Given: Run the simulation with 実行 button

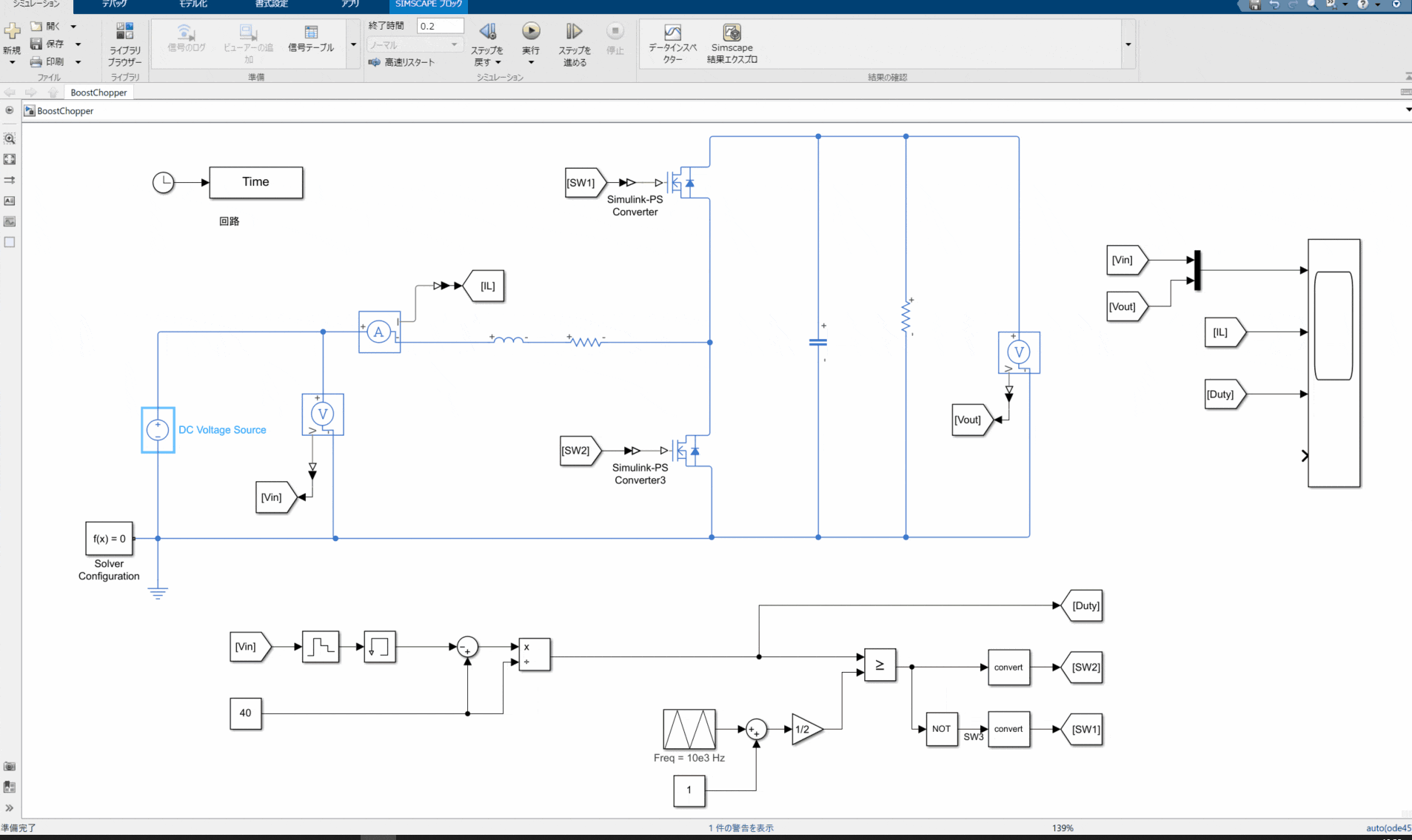Looking at the screenshot, I should pyautogui.click(x=531, y=31).
